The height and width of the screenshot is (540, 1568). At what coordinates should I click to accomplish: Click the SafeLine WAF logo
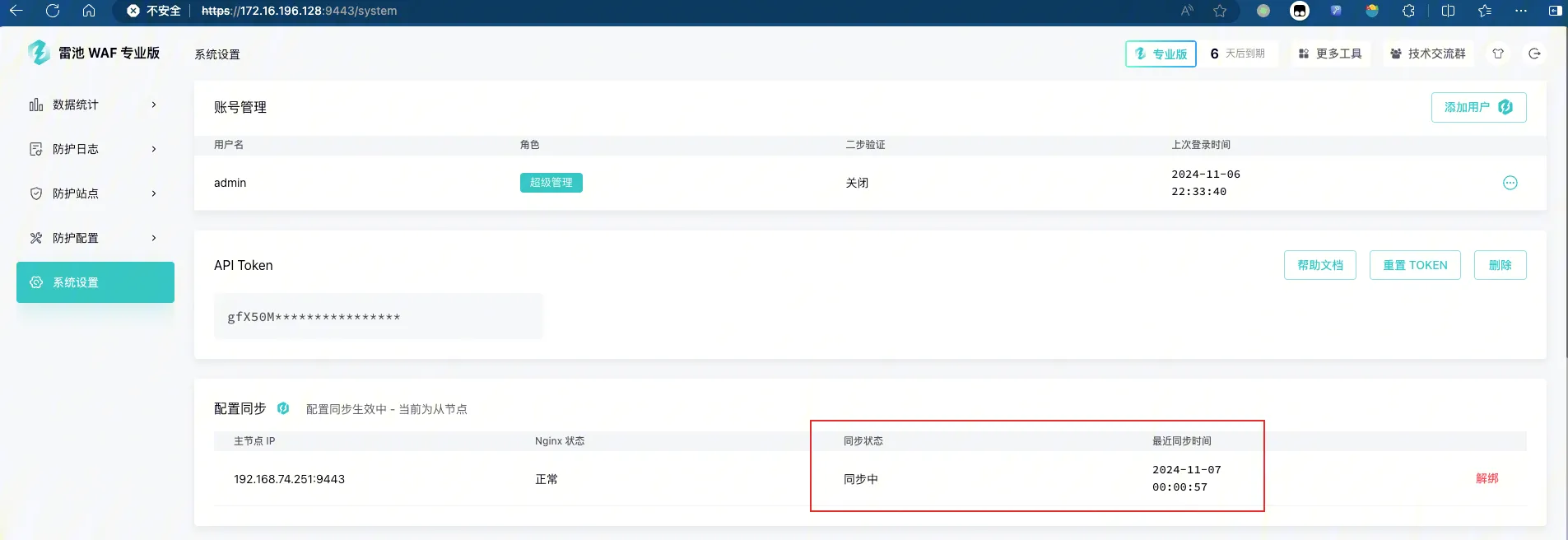point(39,53)
